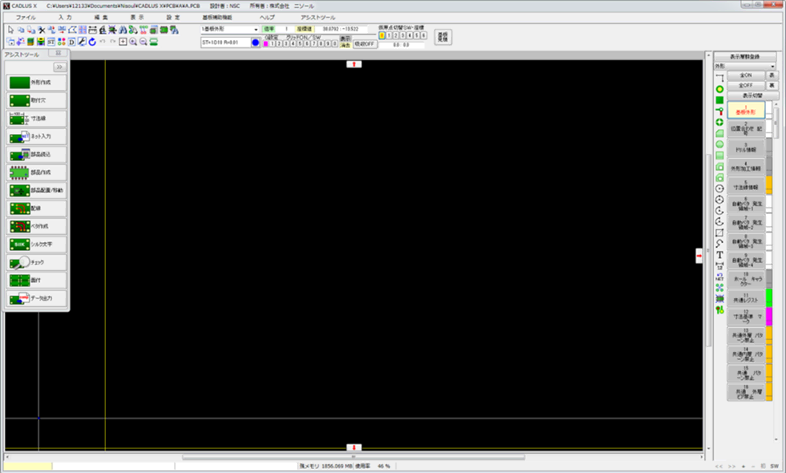Toggle layer 12 寸法基準マーク display
The height and width of the screenshot is (473, 786).
click(x=746, y=317)
